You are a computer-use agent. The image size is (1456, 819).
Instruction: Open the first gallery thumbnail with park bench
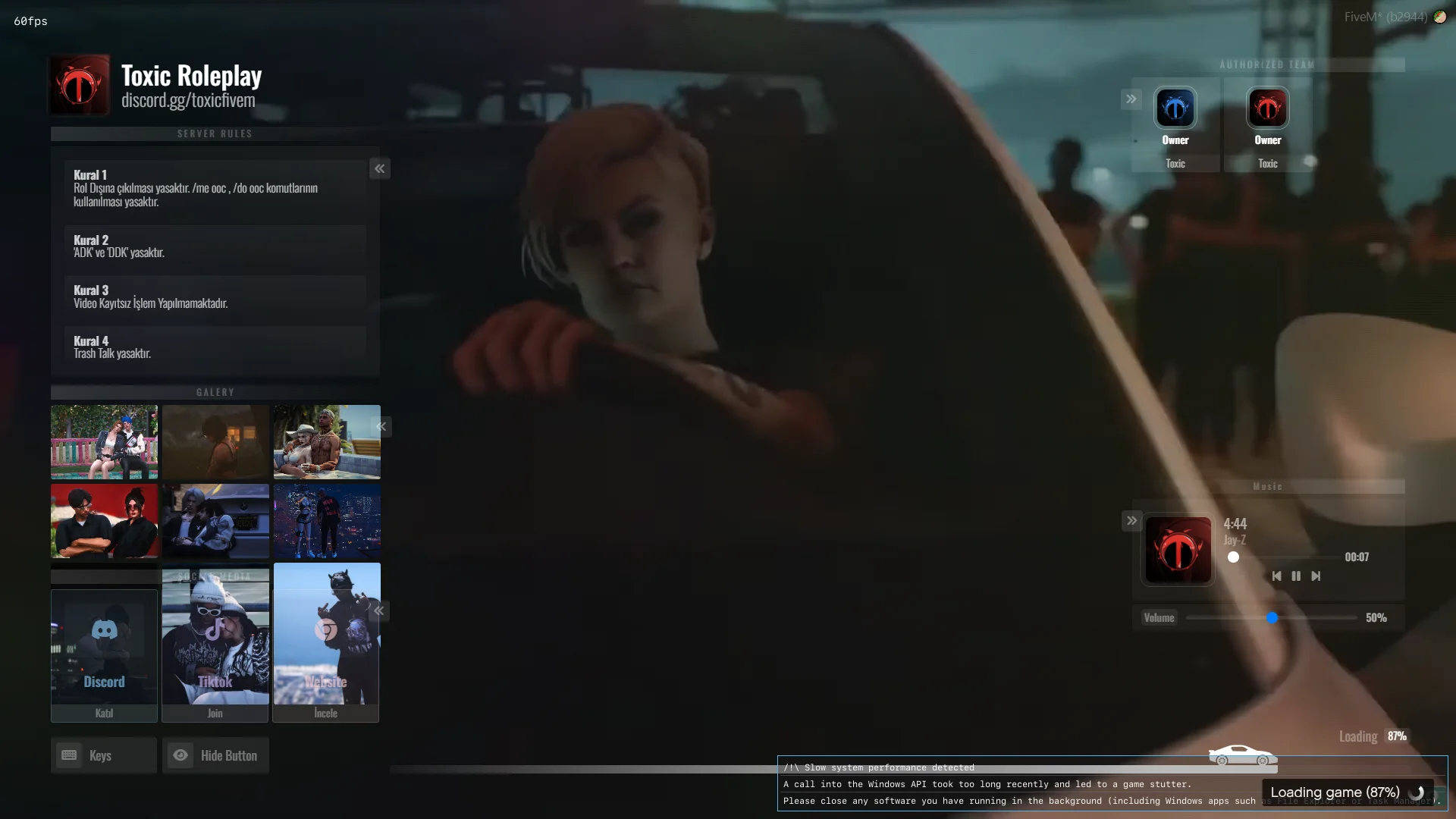[x=104, y=442]
